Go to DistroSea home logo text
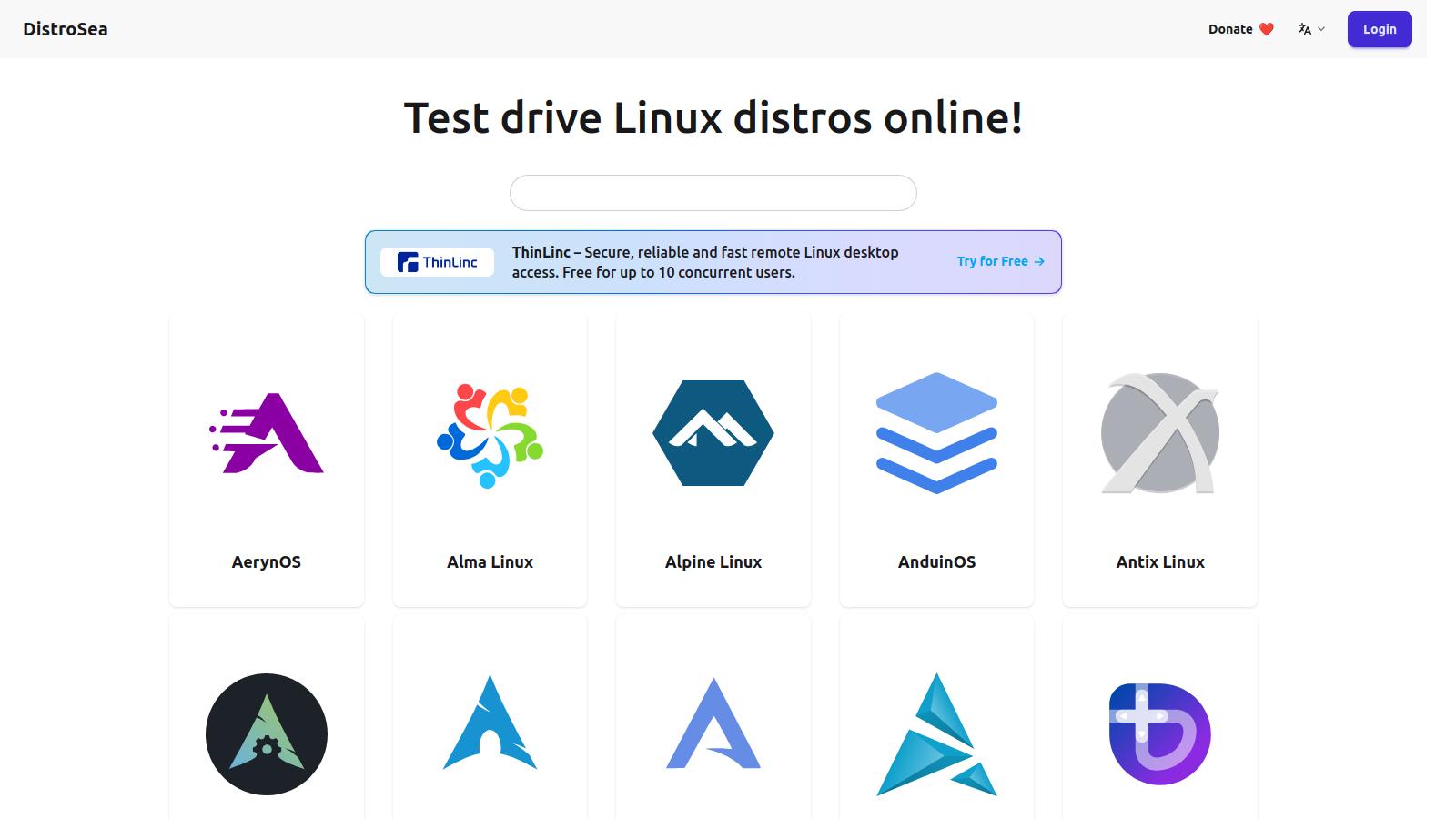The height and width of the screenshot is (819, 1456). pyautogui.click(x=66, y=29)
